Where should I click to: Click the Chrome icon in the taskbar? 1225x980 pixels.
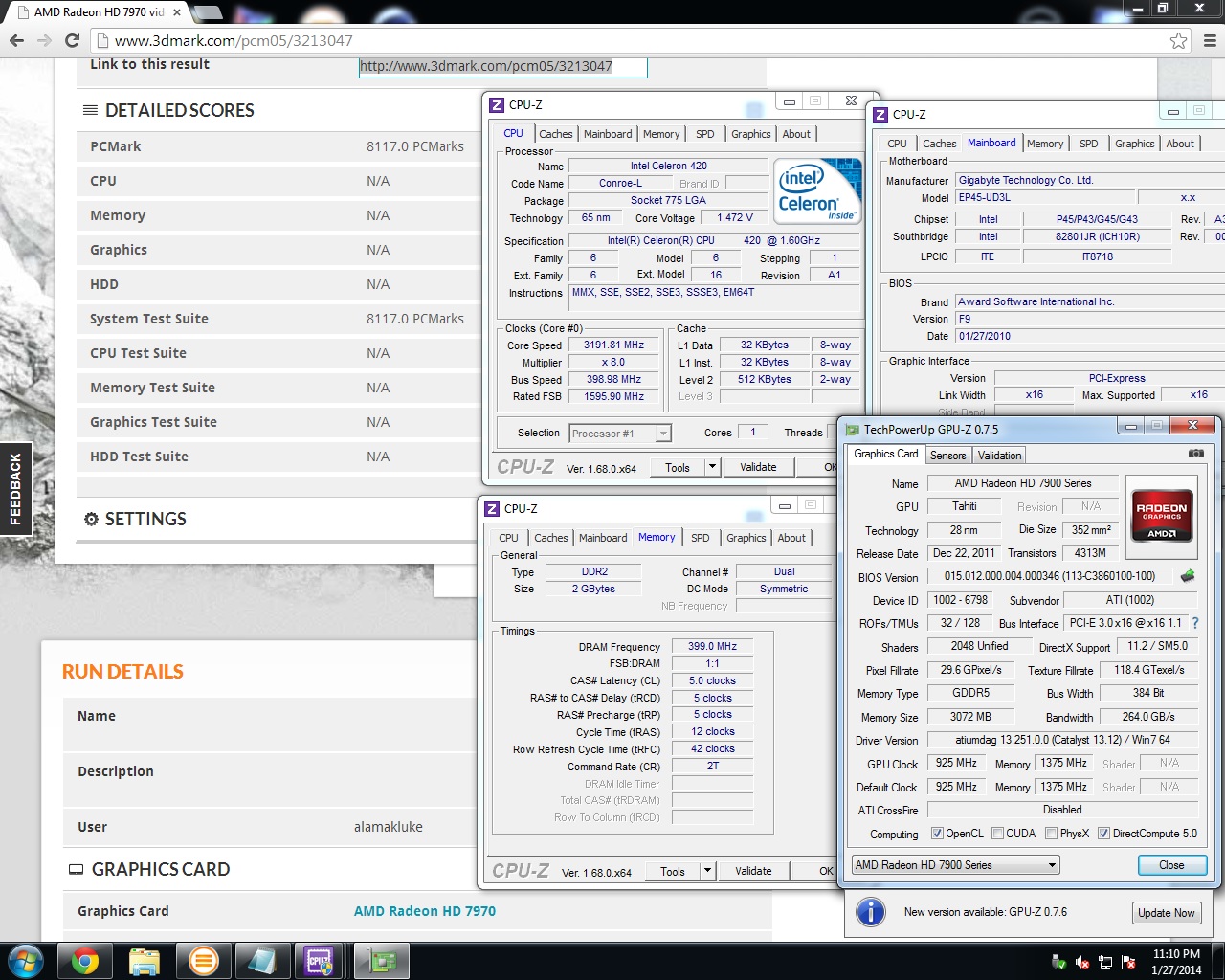(84, 961)
